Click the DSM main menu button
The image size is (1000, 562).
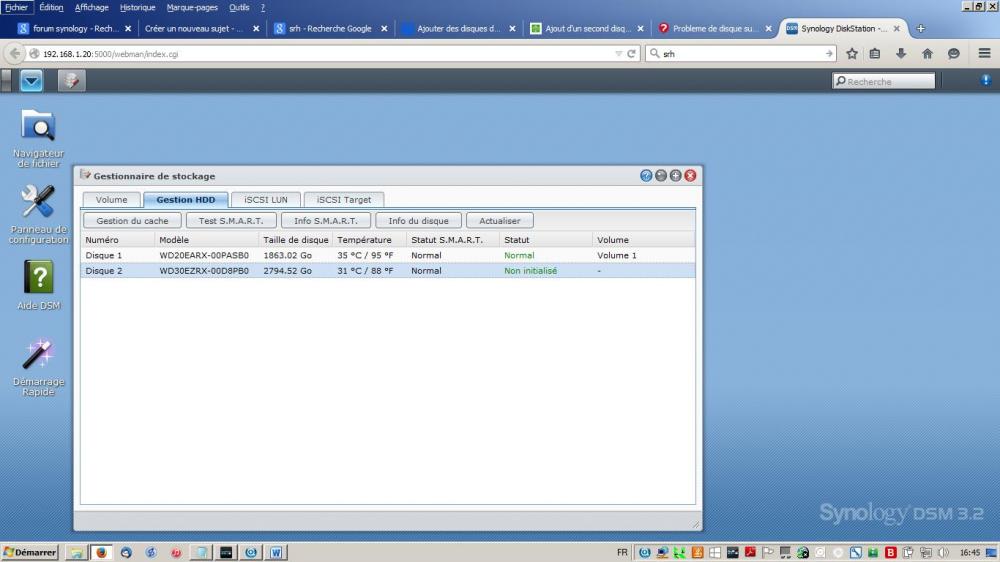point(31,81)
